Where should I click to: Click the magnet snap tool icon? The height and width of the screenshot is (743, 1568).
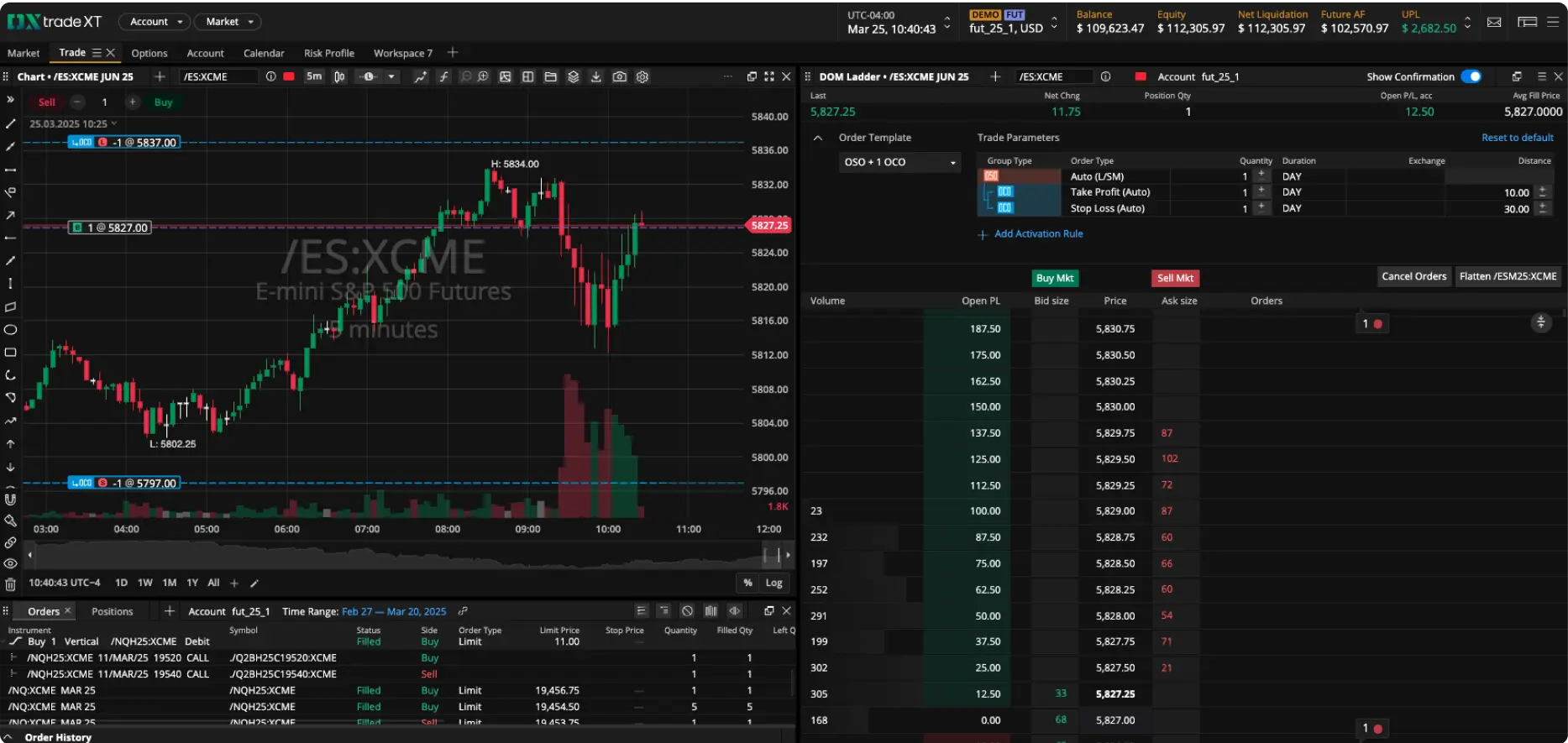click(11, 499)
